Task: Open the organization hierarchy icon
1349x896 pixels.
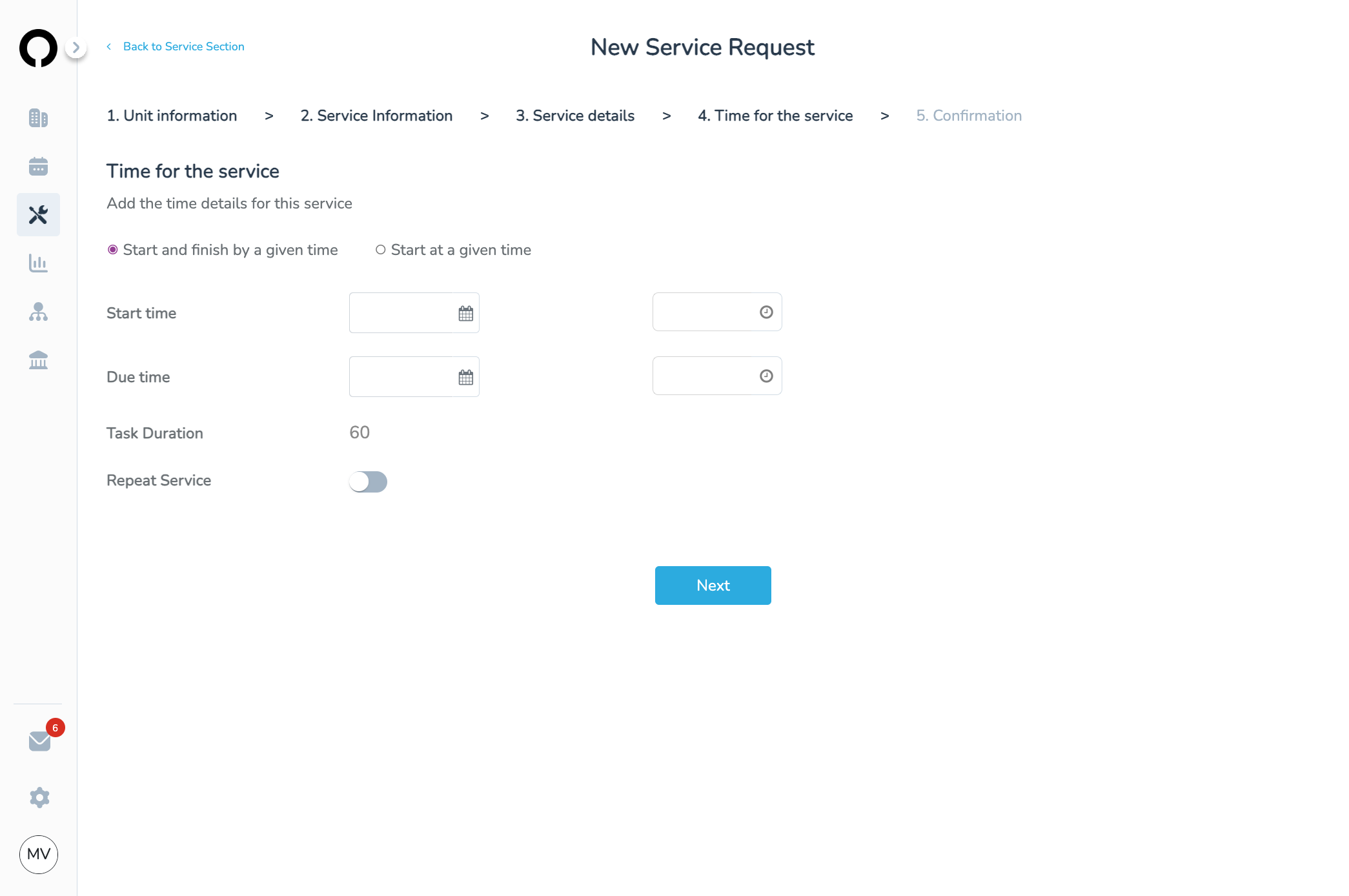Action: click(x=38, y=312)
